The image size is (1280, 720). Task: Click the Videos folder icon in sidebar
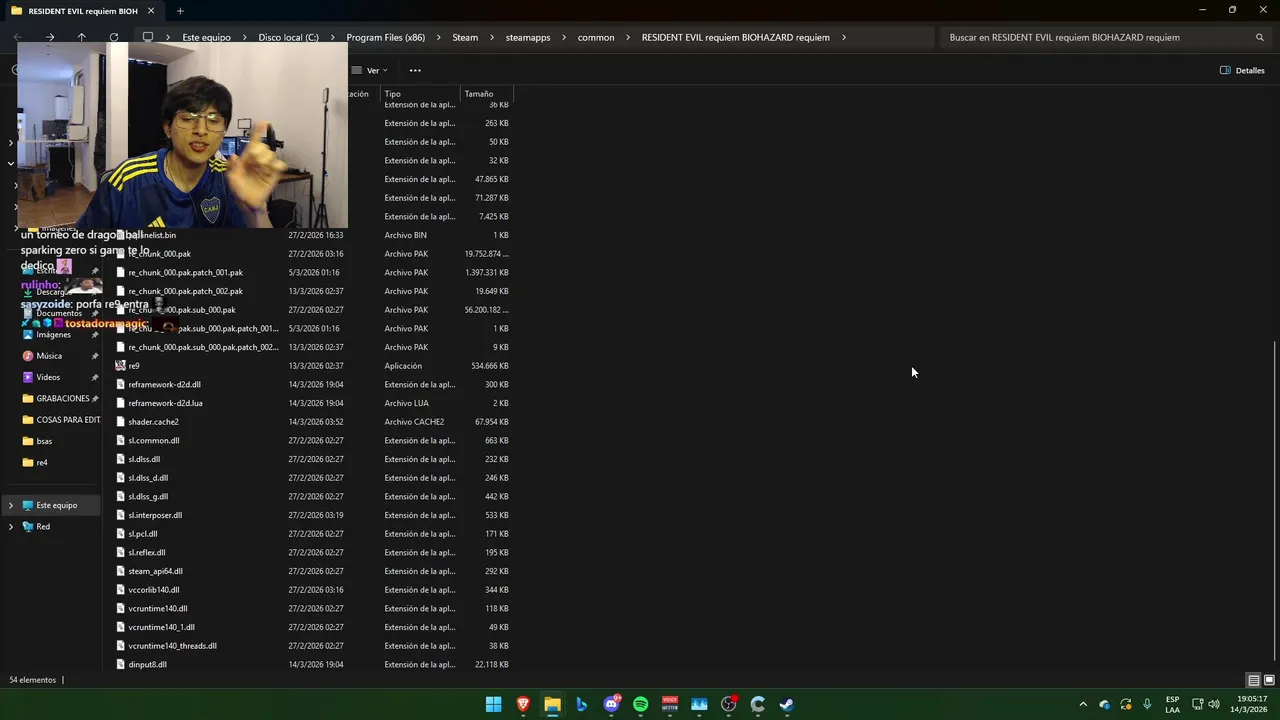[28, 377]
